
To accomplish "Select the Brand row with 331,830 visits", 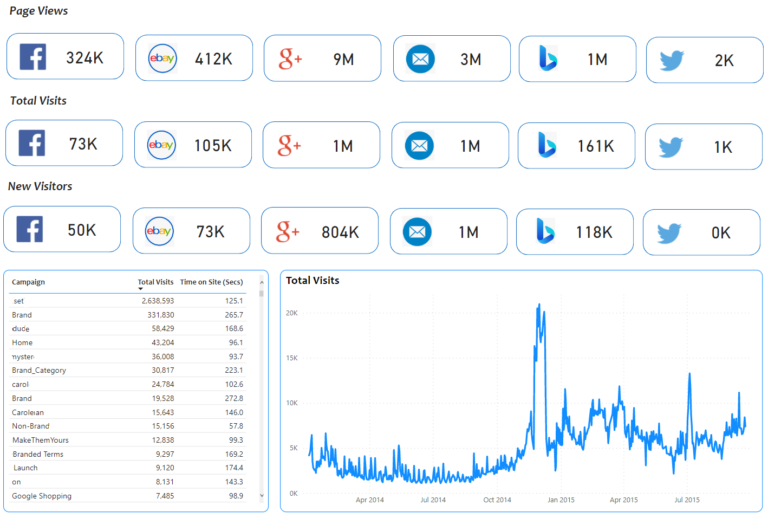I will point(127,315).
